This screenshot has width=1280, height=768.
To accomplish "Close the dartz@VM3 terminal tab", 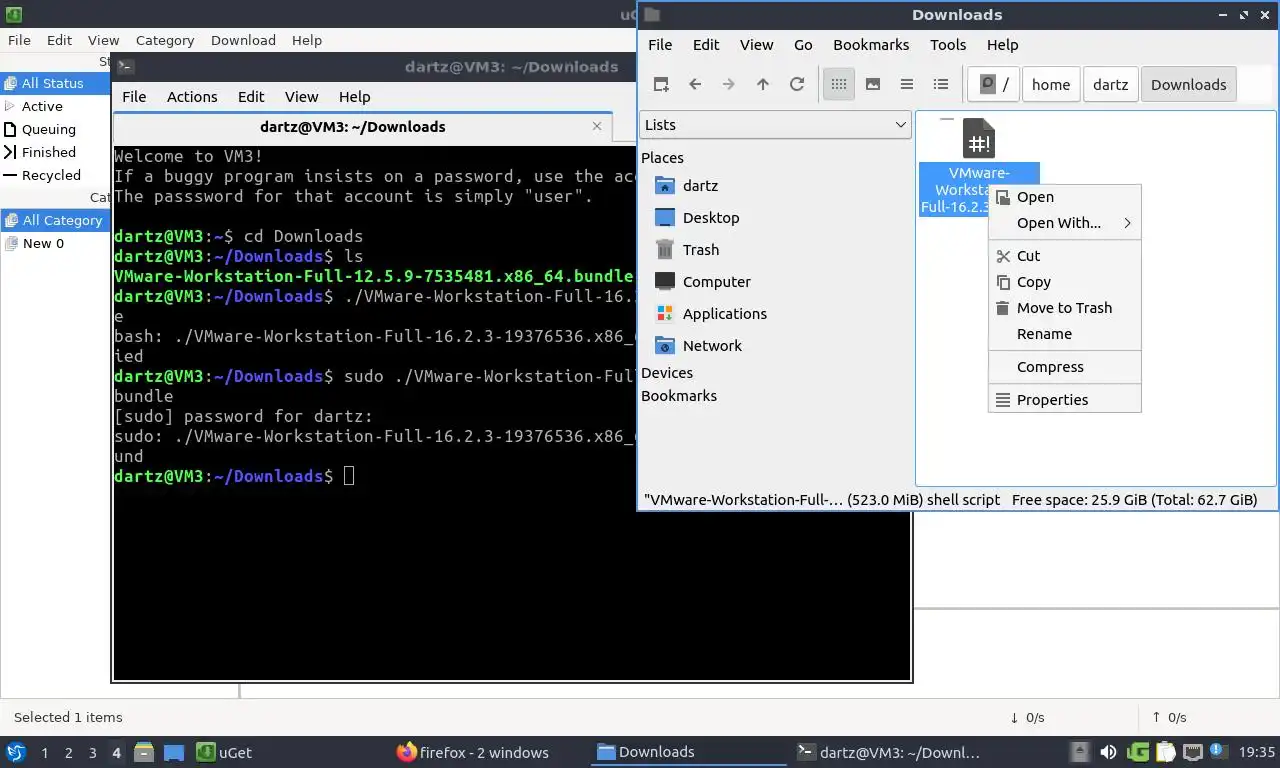I will coord(597,126).
